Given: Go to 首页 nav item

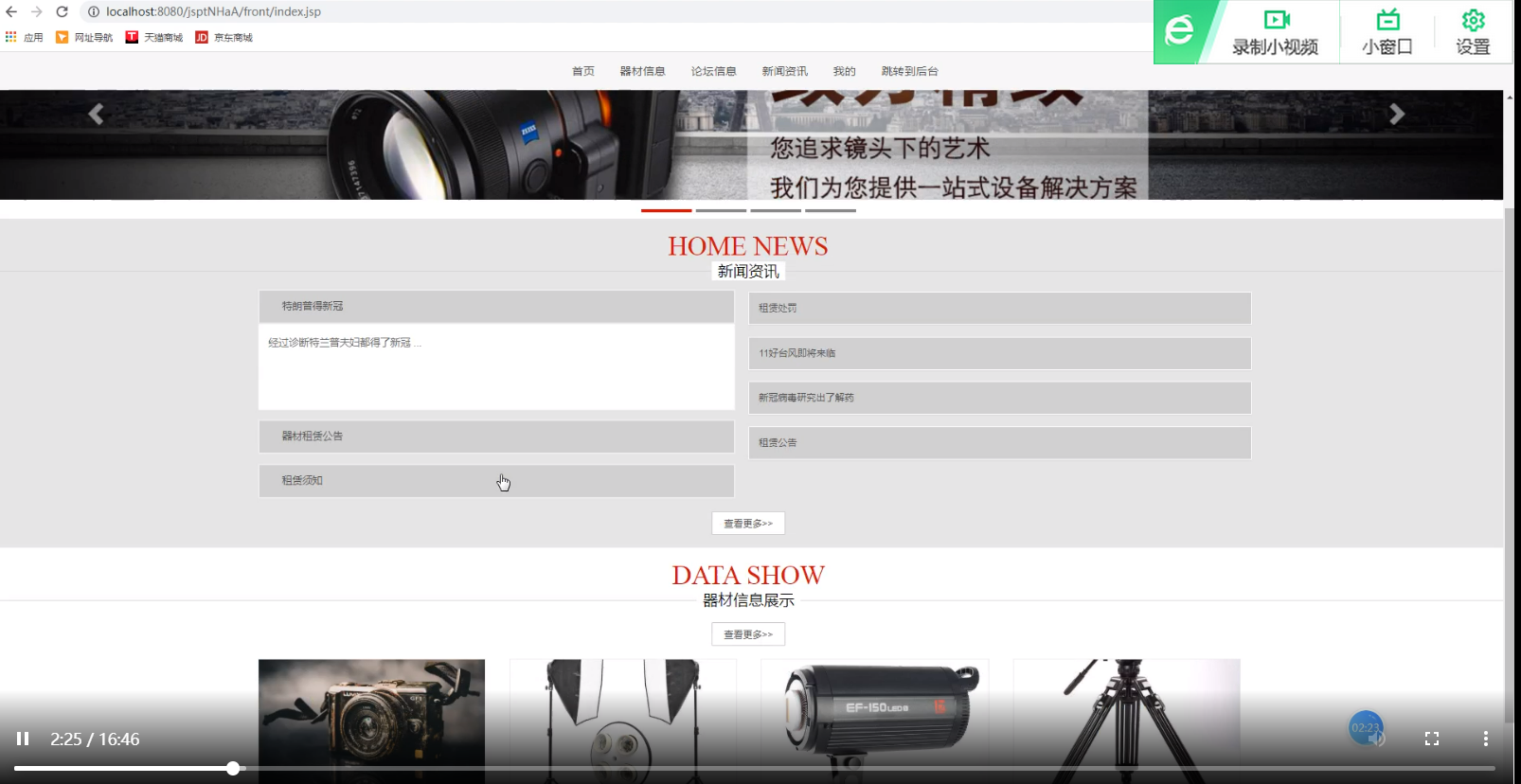Looking at the screenshot, I should [583, 71].
